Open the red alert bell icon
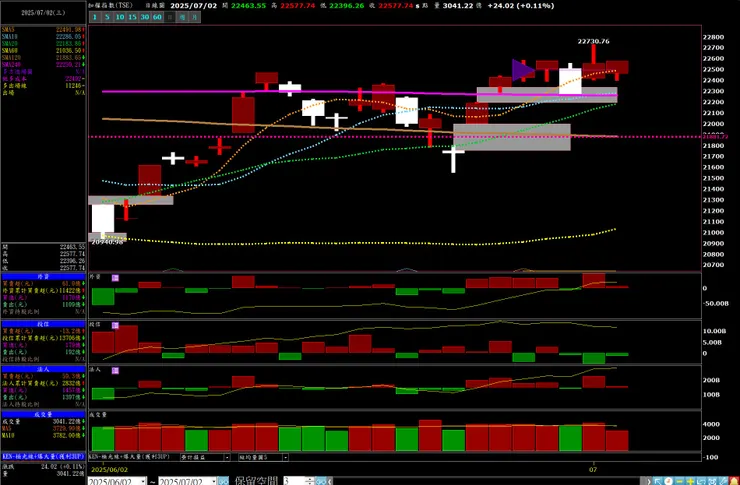Image resolution: width=740 pixels, height=485 pixels. coord(734,481)
